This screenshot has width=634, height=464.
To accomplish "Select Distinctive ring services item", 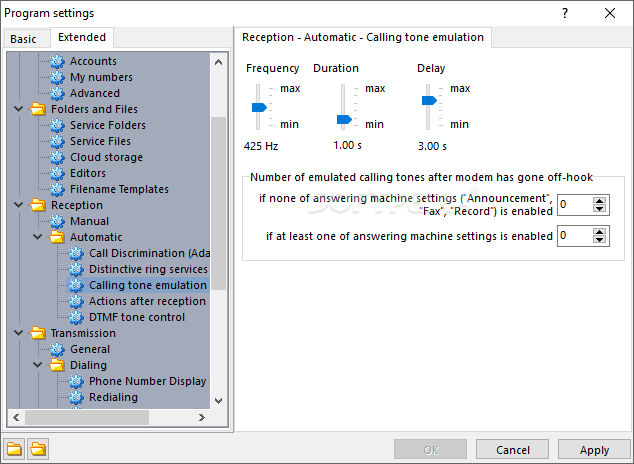I will tap(148, 269).
